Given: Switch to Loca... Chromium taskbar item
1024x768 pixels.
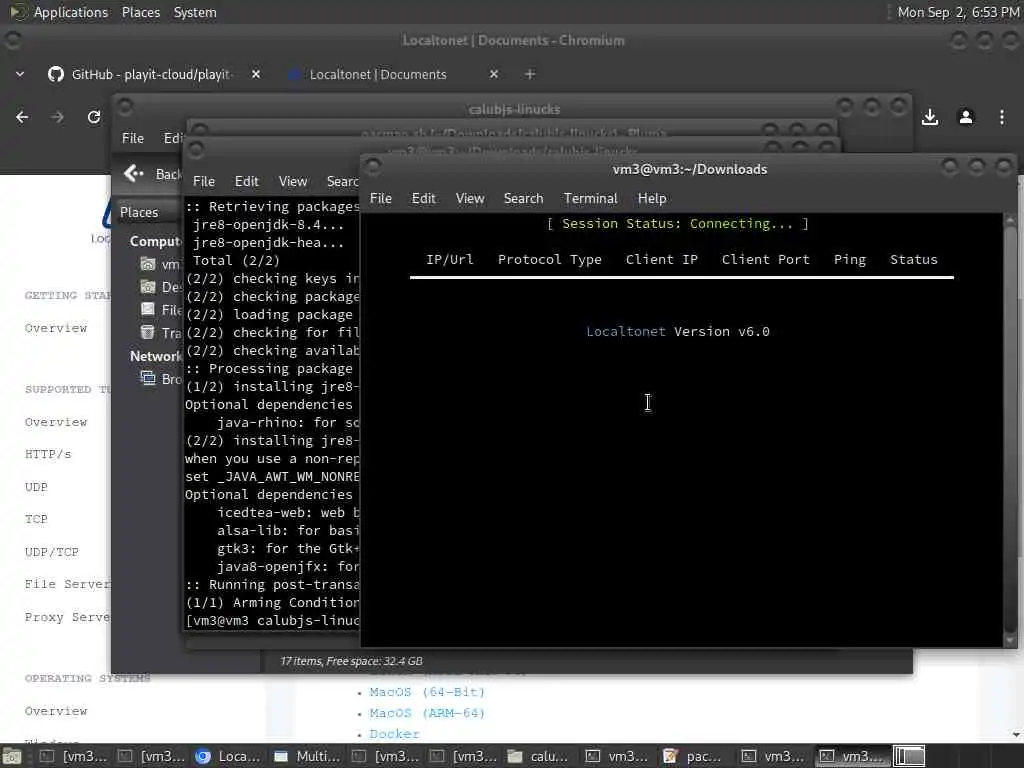Looking at the screenshot, I should (229, 756).
